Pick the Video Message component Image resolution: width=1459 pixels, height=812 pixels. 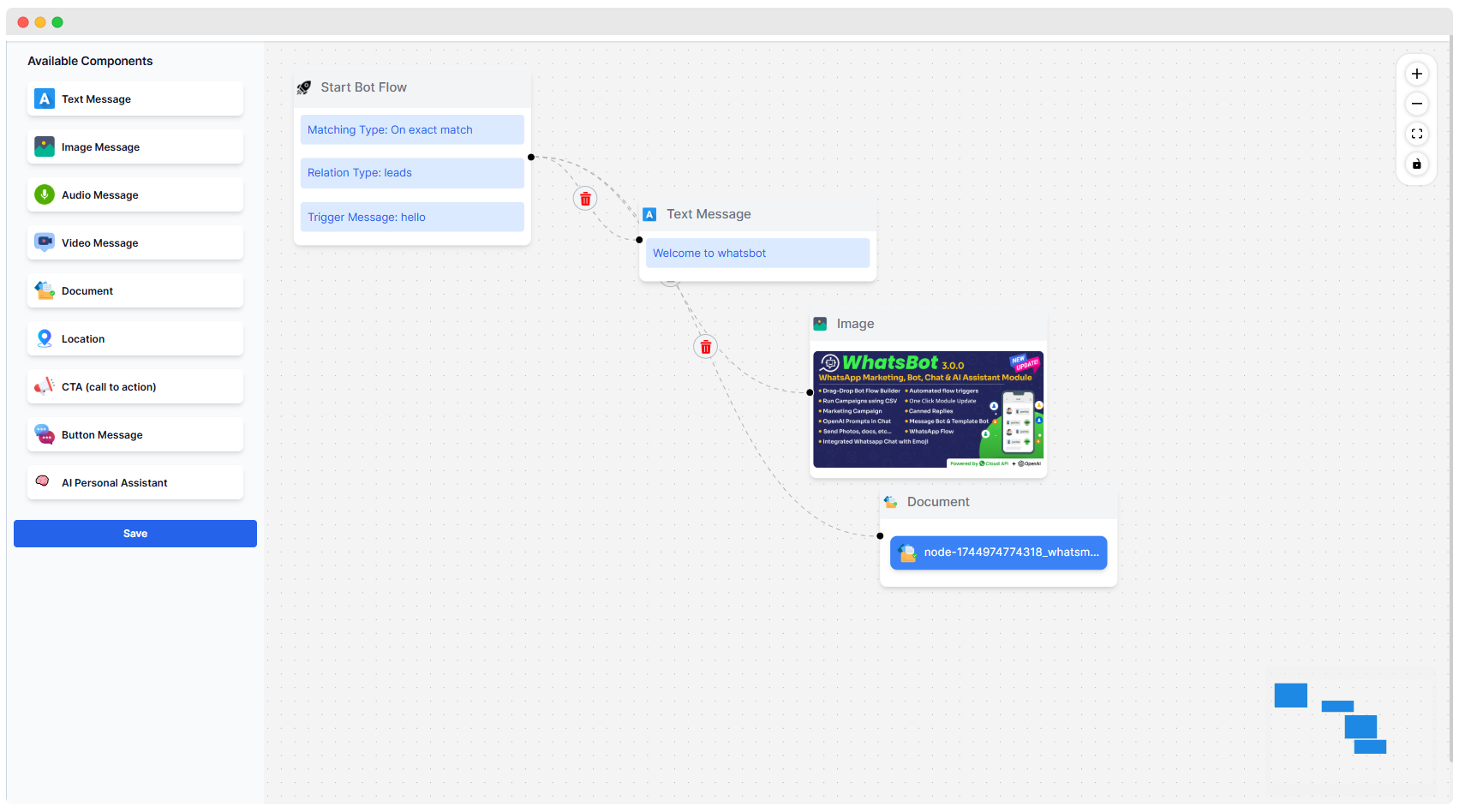tap(135, 243)
